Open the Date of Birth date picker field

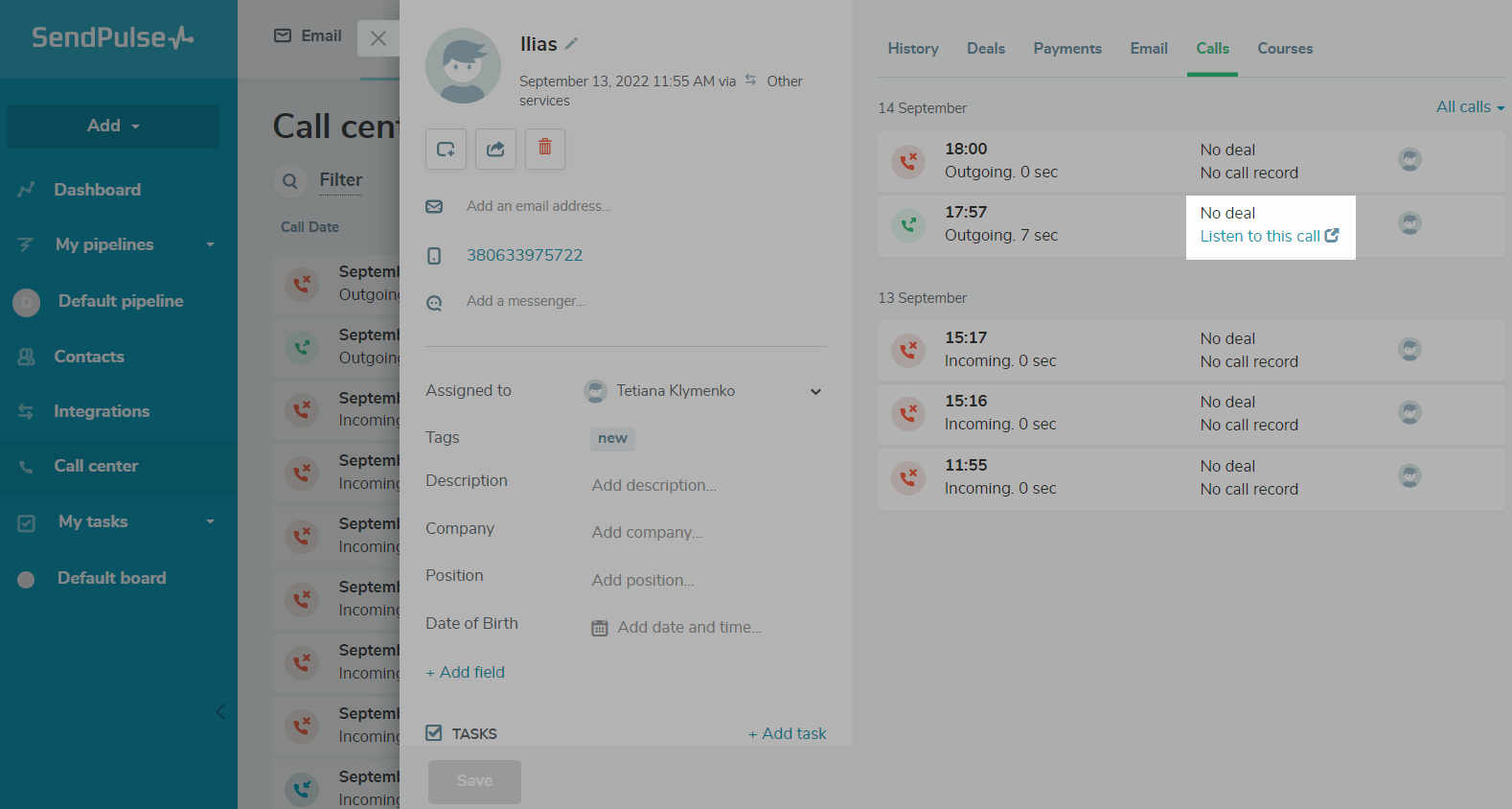coord(689,628)
